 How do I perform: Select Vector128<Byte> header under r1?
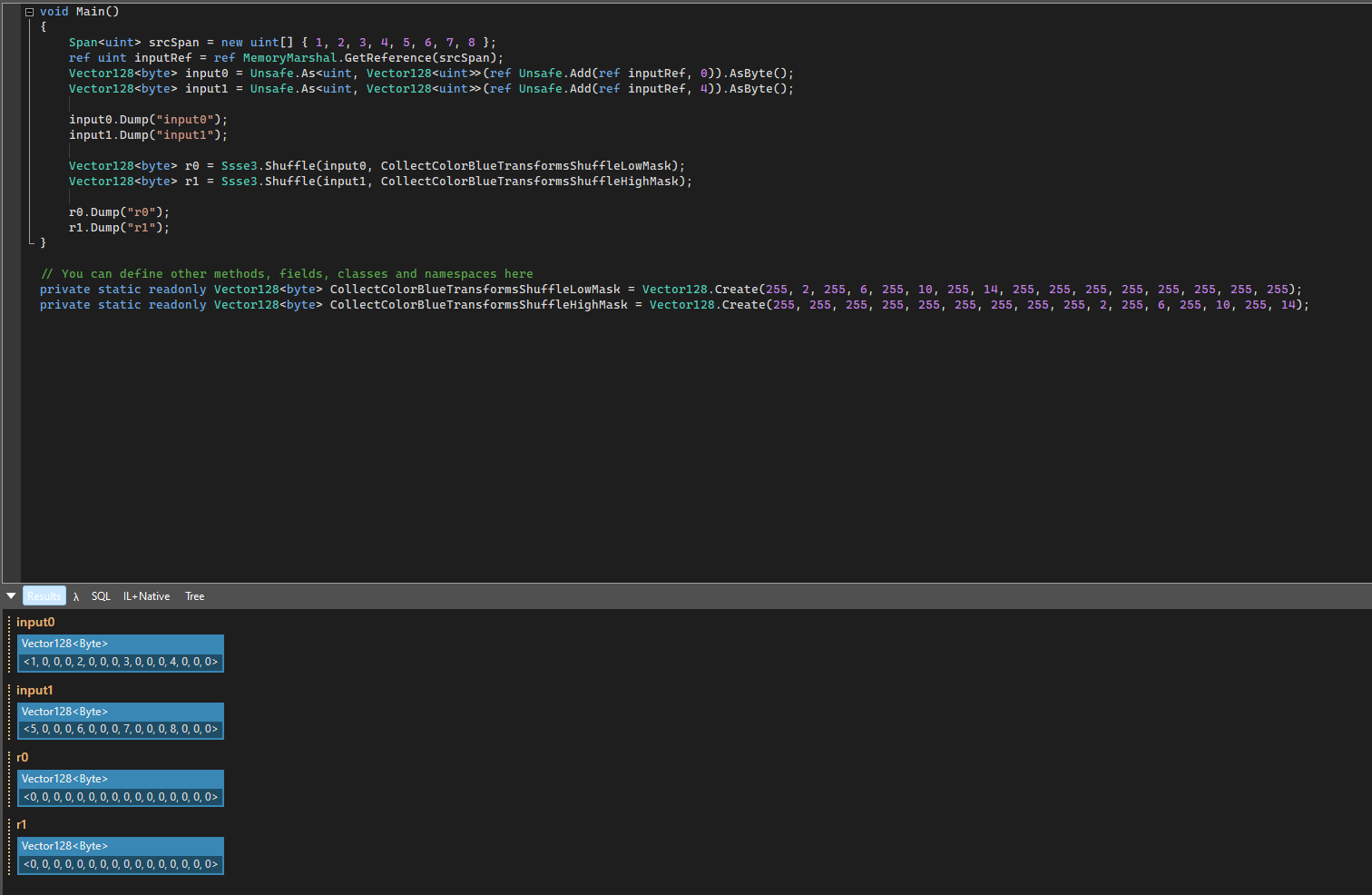(x=120, y=846)
